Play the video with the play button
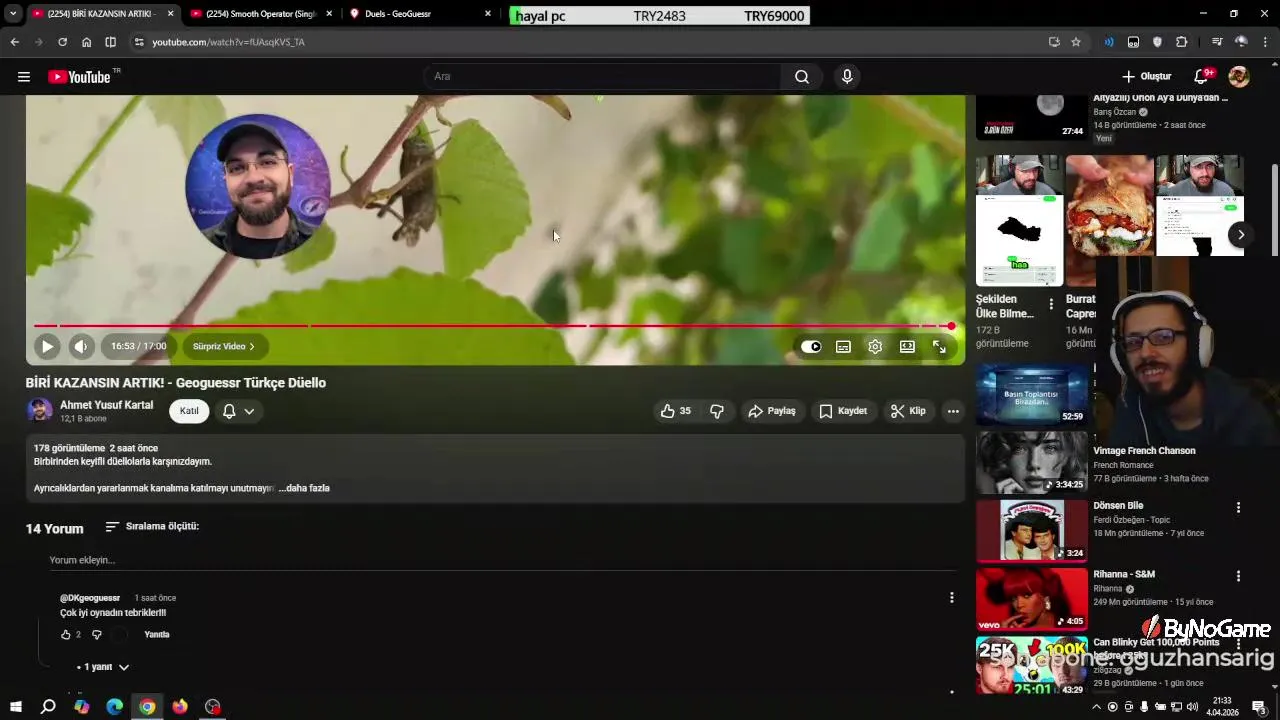The height and width of the screenshot is (720, 1280). [x=47, y=346]
